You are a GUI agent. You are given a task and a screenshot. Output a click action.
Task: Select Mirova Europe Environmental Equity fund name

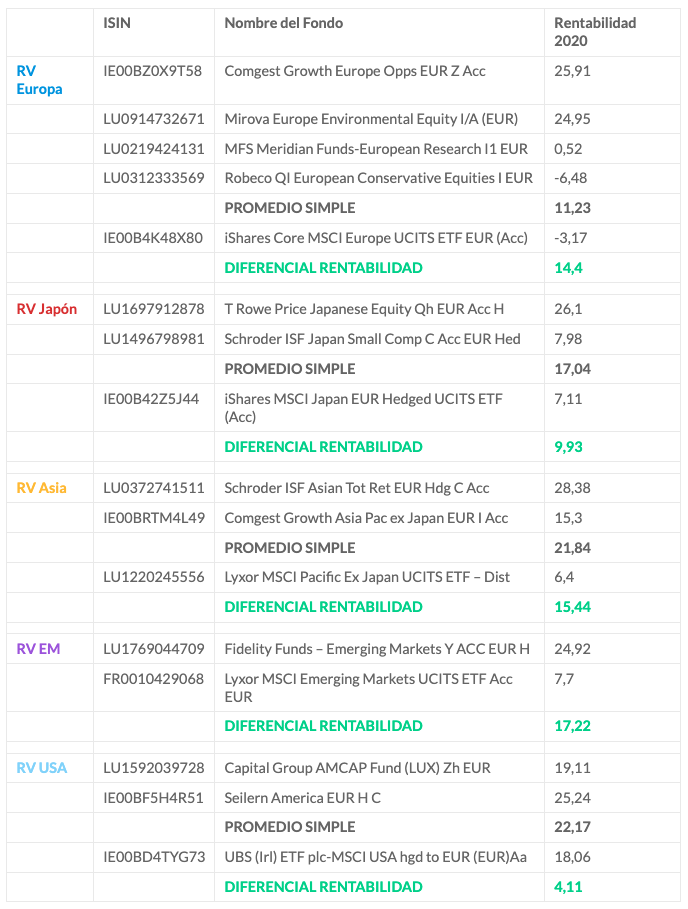coord(371,119)
